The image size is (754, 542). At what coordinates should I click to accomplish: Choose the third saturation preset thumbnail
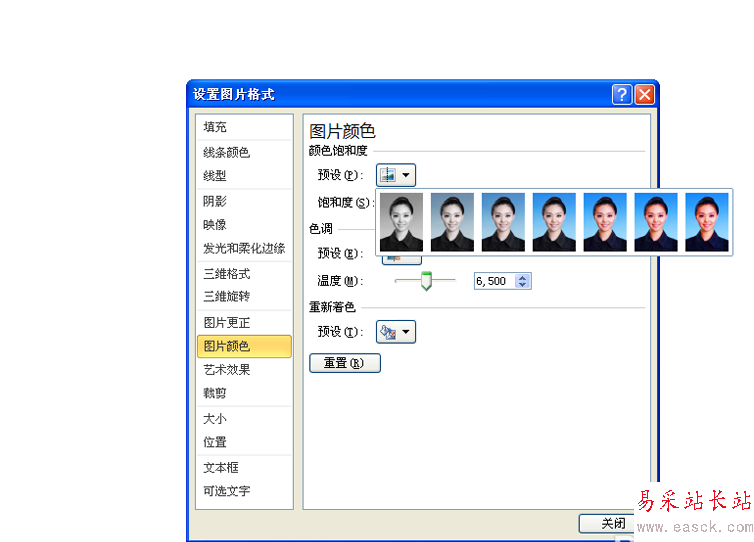(503, 222)
